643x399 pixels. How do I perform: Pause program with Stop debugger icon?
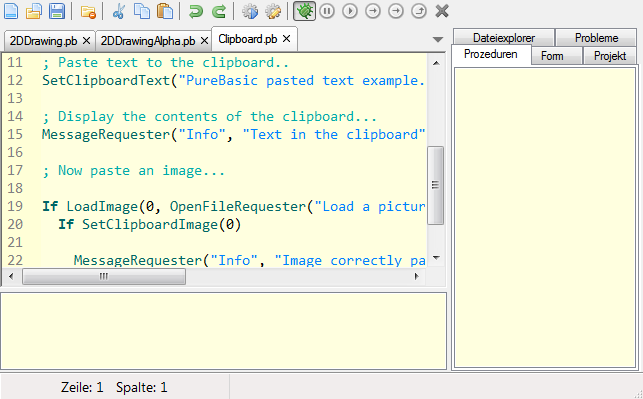point(327,11)
